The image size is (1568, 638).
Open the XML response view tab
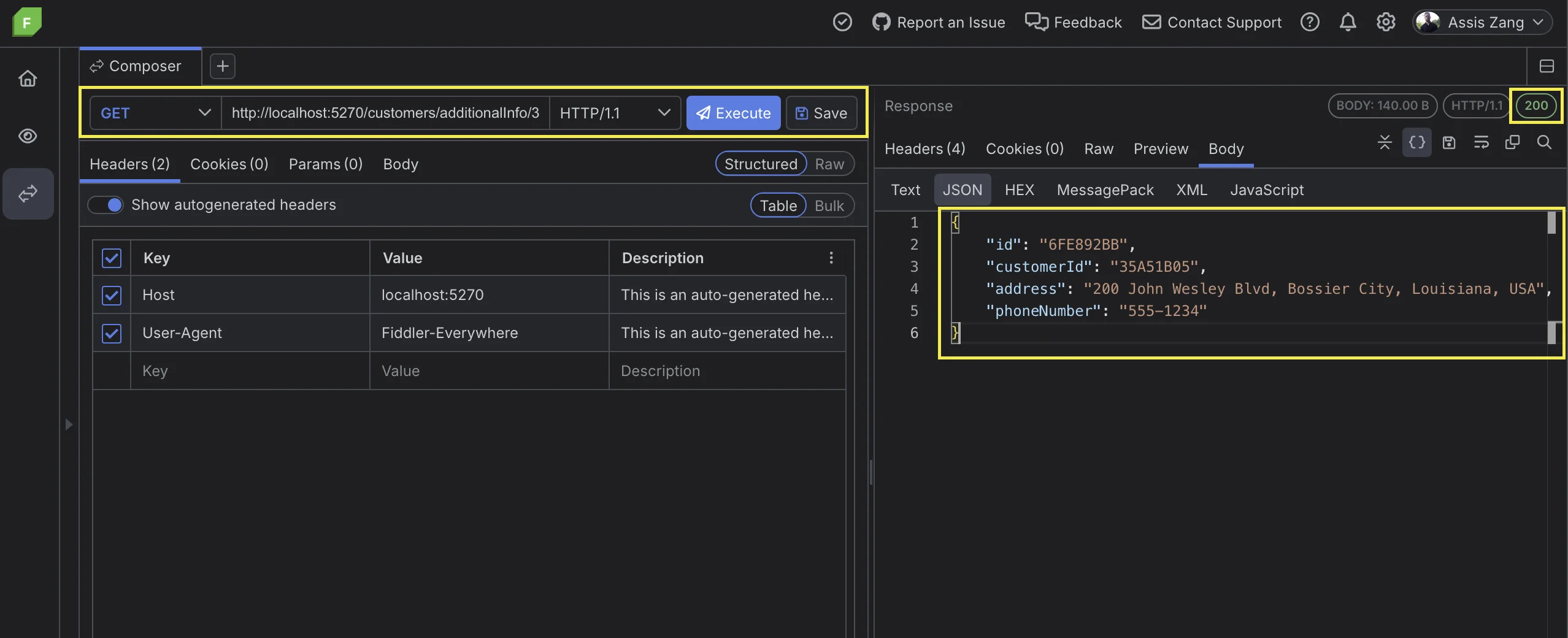point(1191,190)
